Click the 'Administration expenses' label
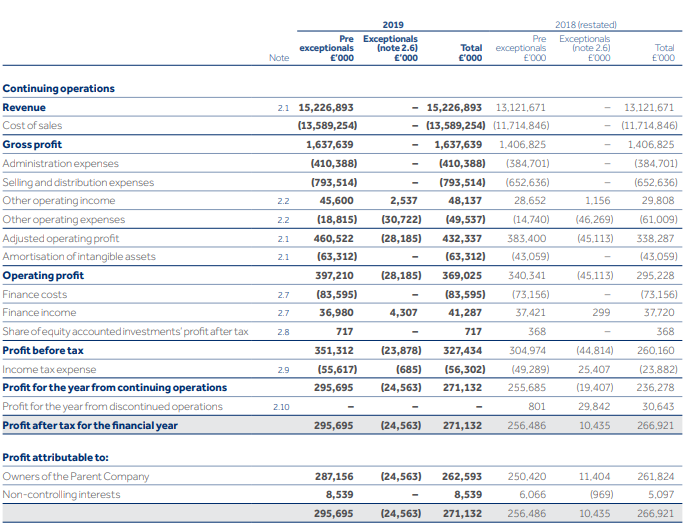Screen dimensions: 691x525 click(x=61, y=164)
